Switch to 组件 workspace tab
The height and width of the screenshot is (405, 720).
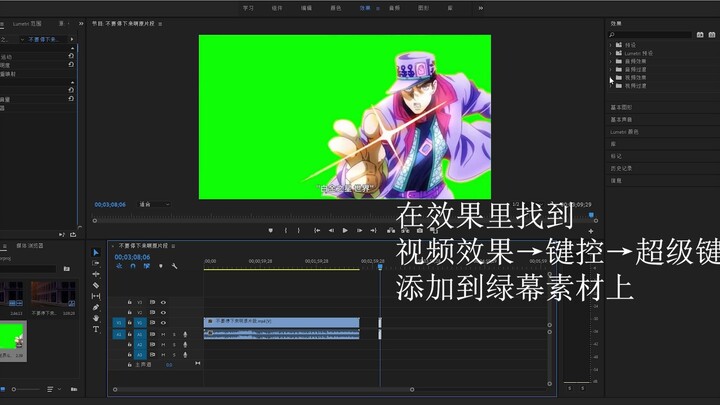[277, 8]
